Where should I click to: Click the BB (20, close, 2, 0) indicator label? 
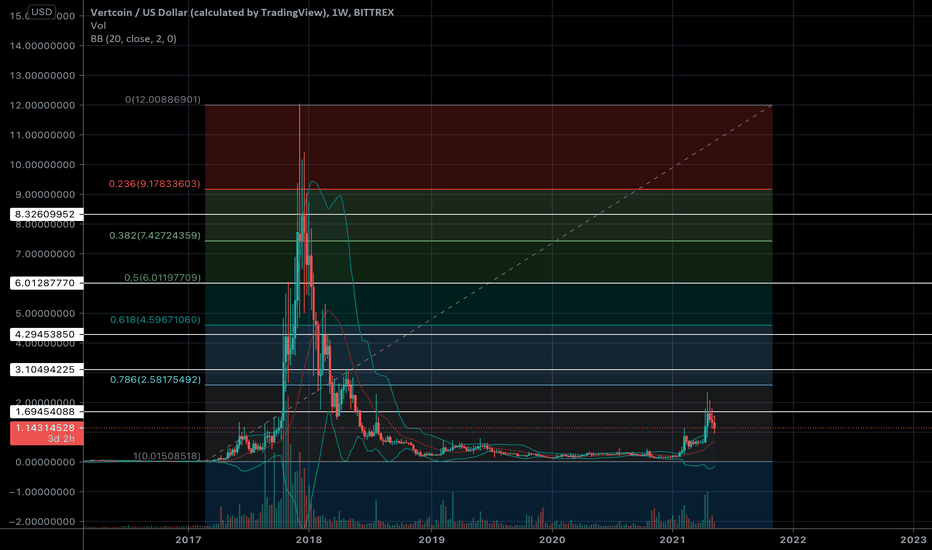click(x=133, y=39)
